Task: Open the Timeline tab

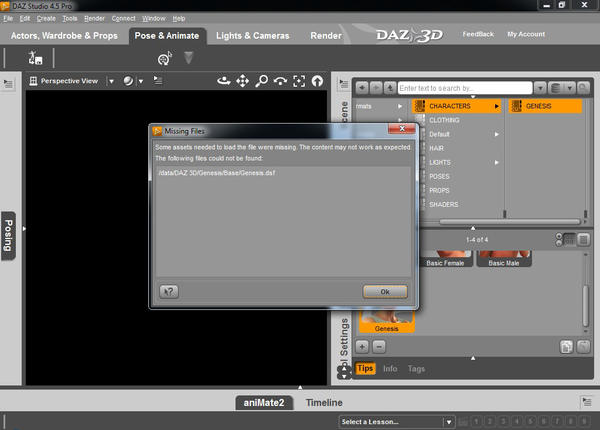Action: point(324,403)
